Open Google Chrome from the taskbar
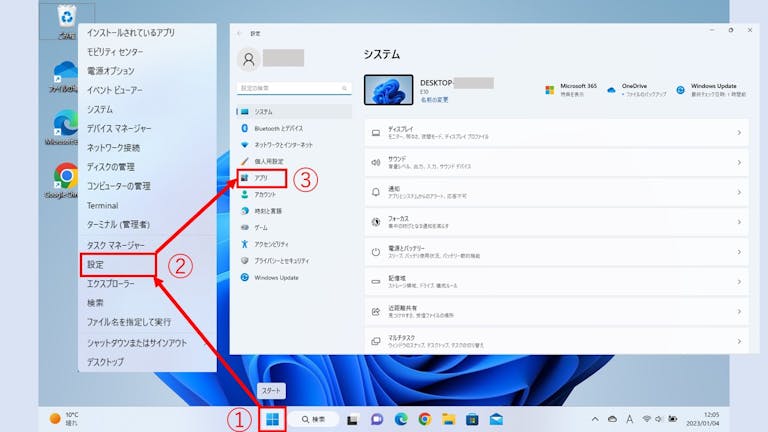 425,419
